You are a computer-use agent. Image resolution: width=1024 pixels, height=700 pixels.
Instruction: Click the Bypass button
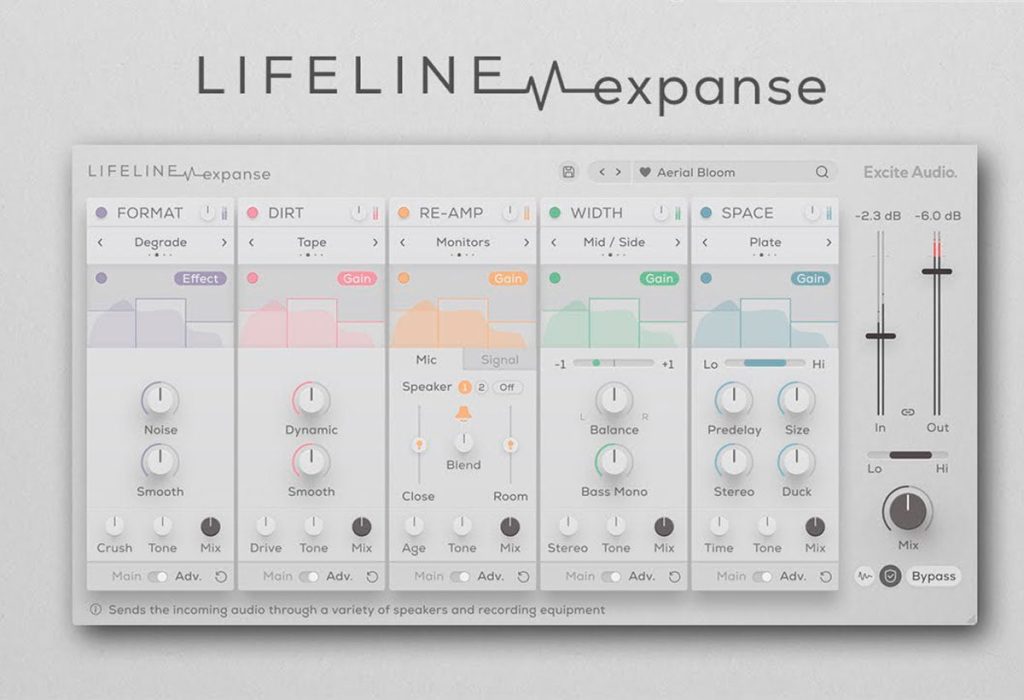pyautogui.click(x=933, y=576)
